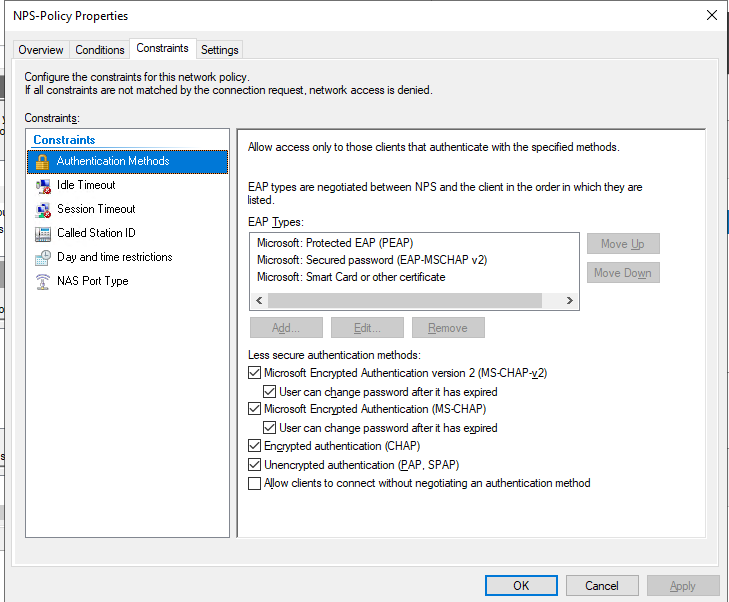Image resolution: width=729 pixels, height=602 pixels.
Task: Open the Conditions tab
Action: pos(100,50)
